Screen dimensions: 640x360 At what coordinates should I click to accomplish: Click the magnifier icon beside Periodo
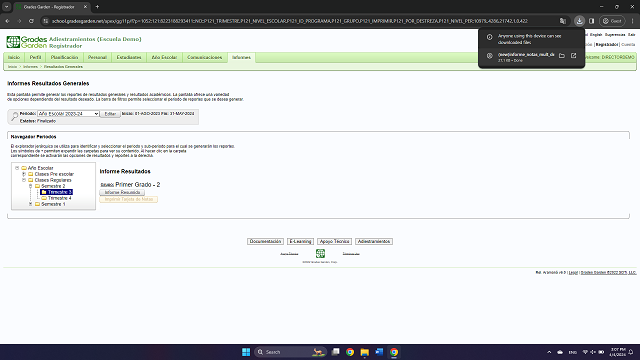point(14,116)
